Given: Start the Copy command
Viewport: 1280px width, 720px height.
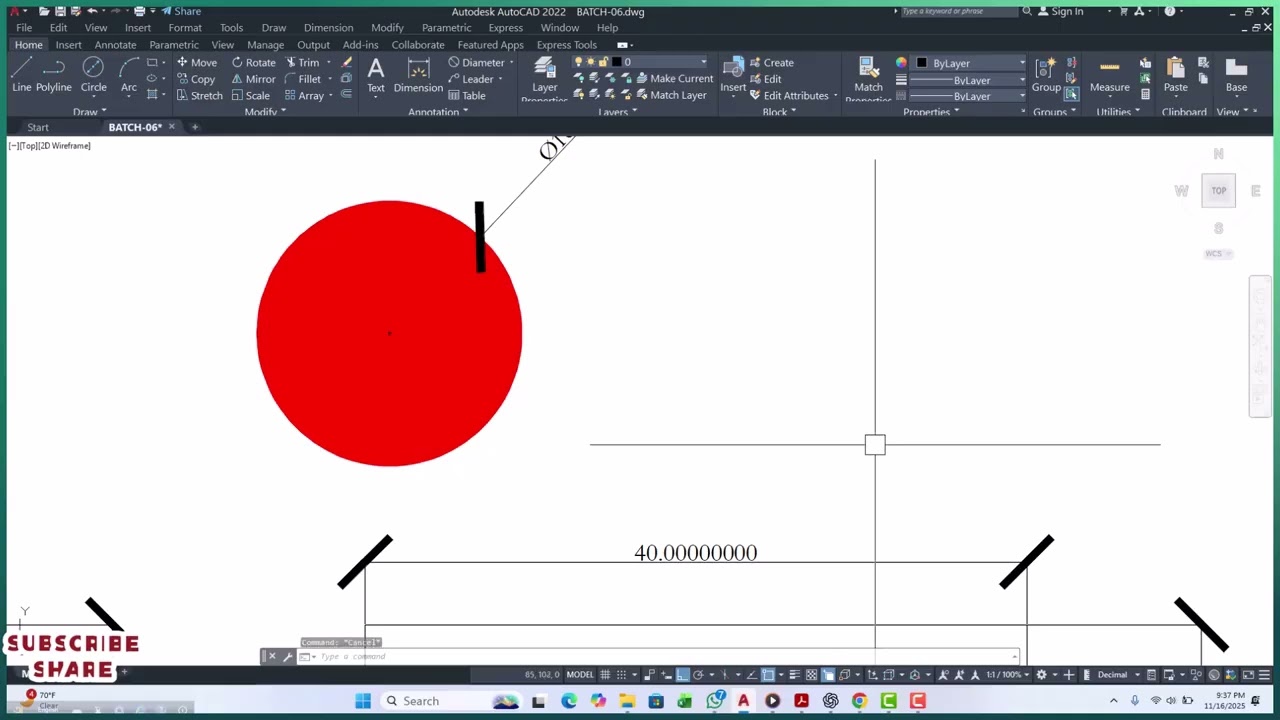Looking at the screenshot, I should coord(196,79).
